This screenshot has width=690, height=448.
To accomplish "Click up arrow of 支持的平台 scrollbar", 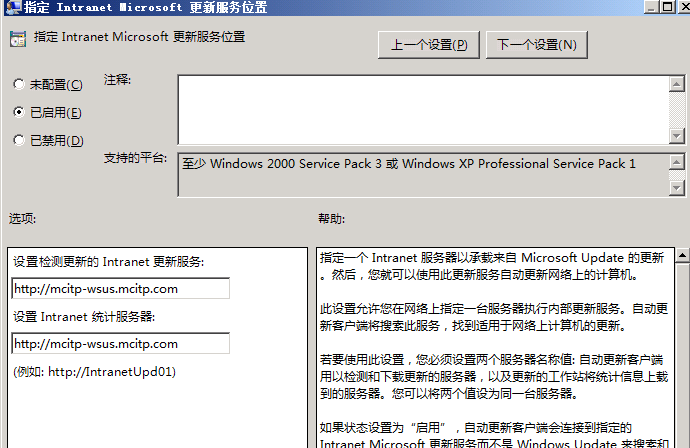I will [x=676, y=162].
